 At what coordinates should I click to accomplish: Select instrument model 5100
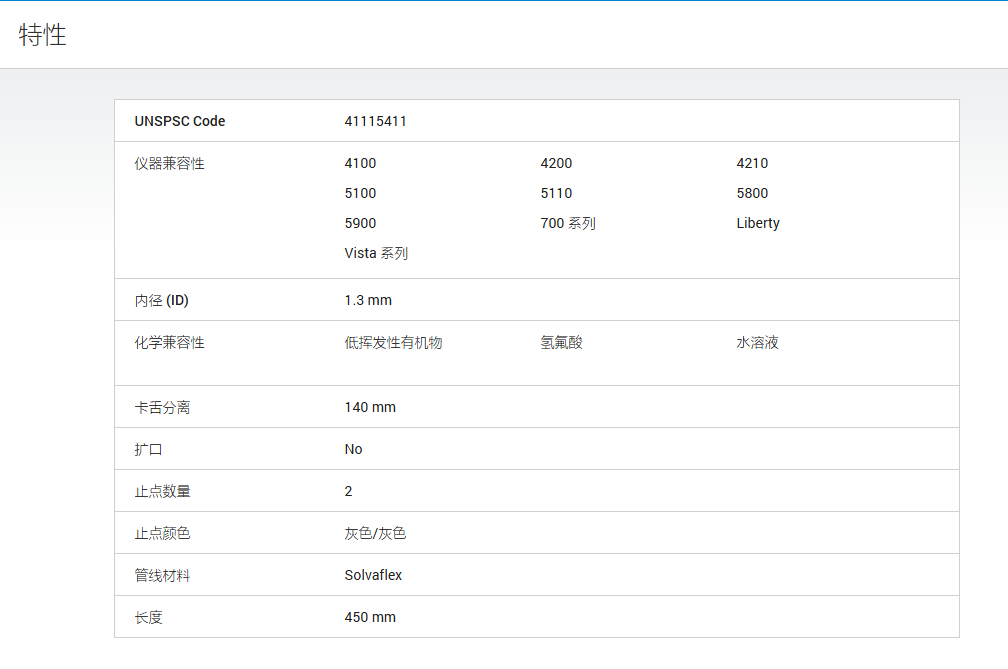point(360,193)
